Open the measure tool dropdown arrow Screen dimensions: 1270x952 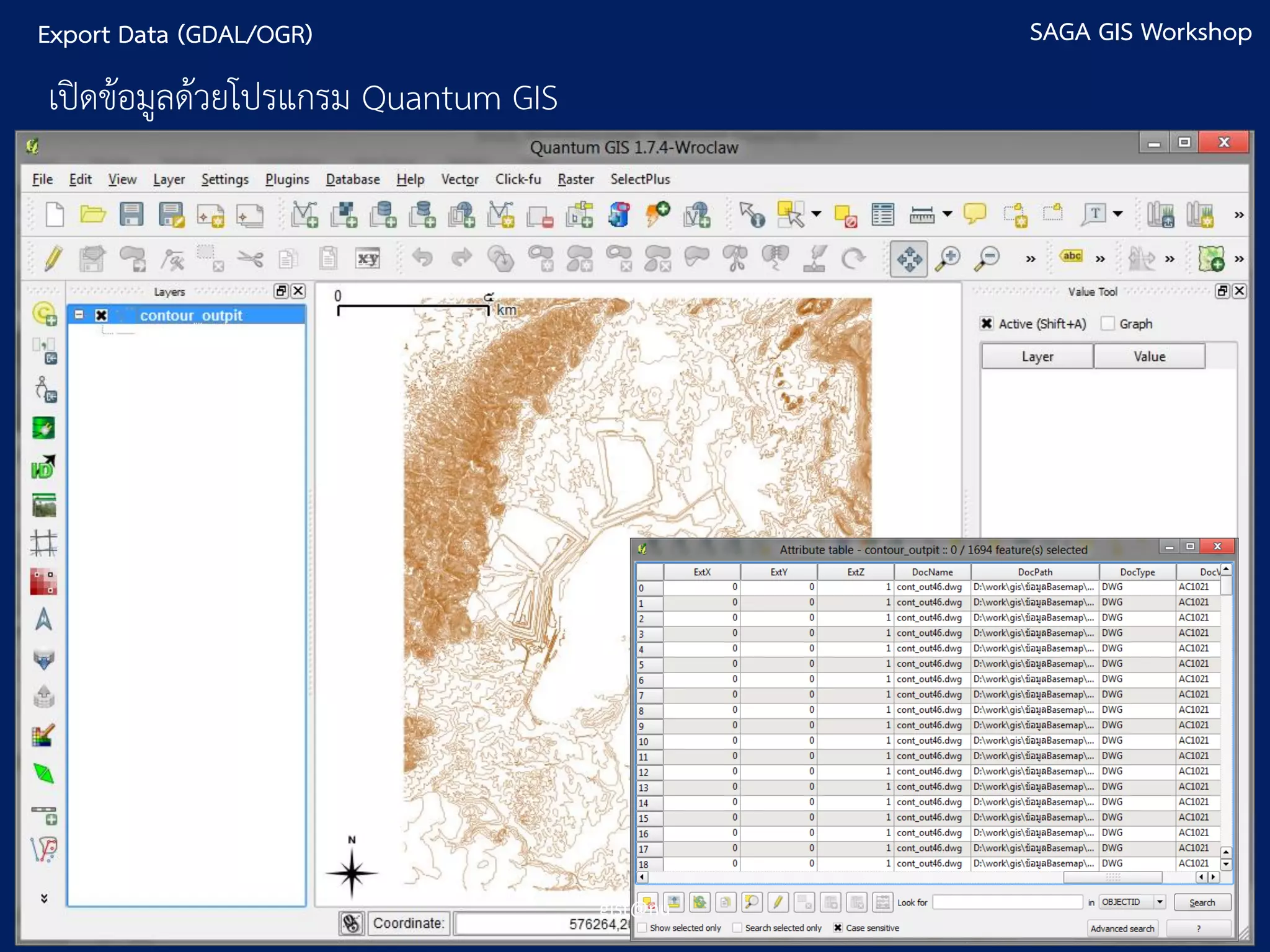pos(948,214)
